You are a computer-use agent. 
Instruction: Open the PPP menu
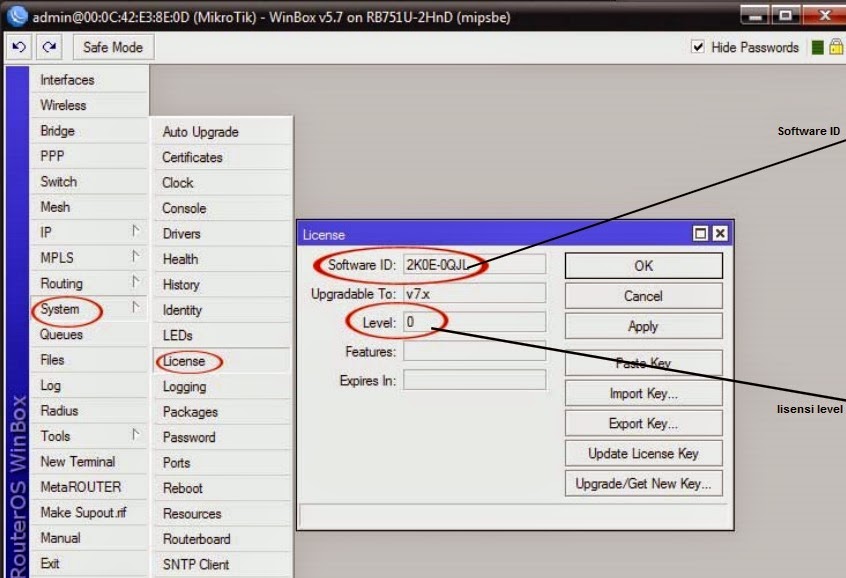coord(89,156)
